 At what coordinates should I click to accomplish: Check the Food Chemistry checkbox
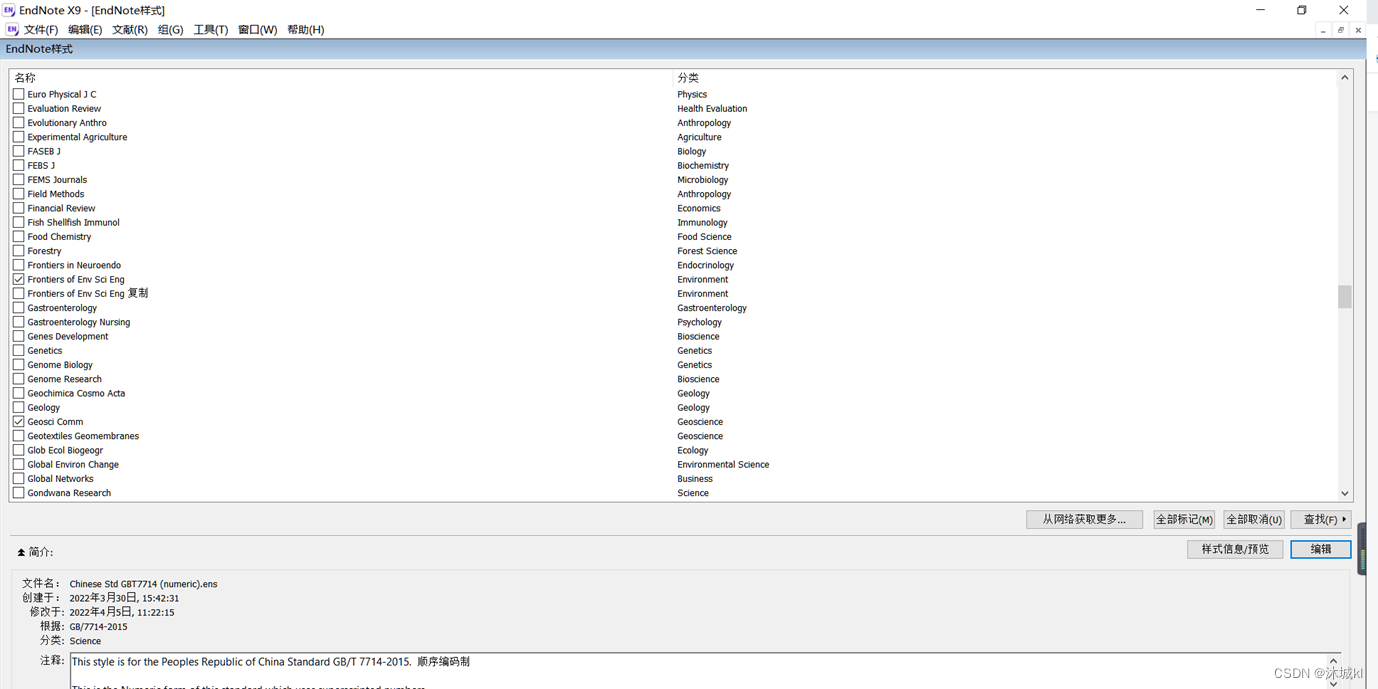pos(18,236)
